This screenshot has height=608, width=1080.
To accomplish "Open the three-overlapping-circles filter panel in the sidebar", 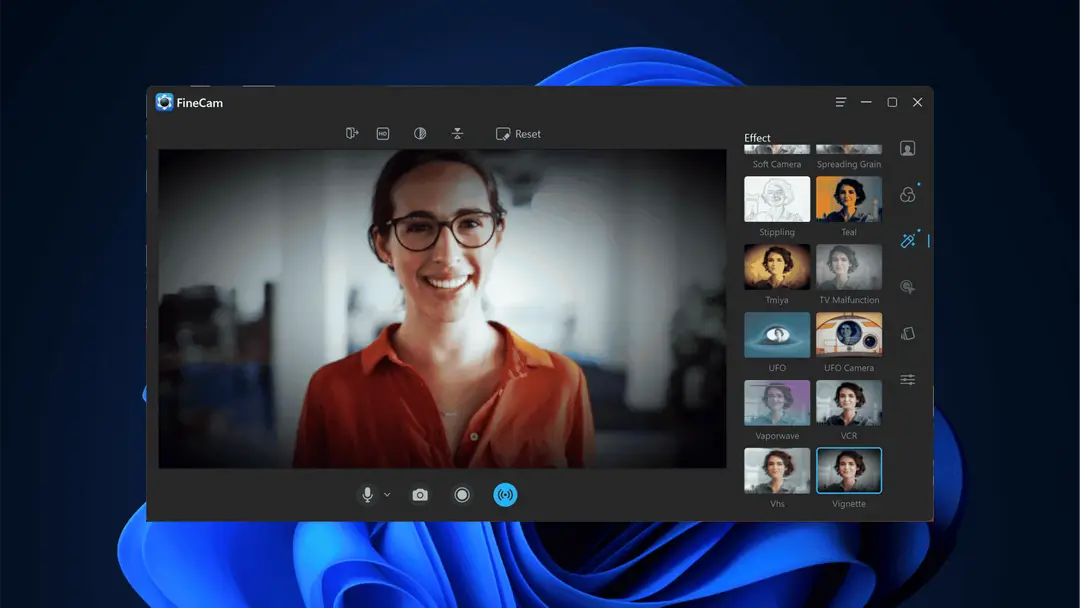I will (x=908, y=195).
